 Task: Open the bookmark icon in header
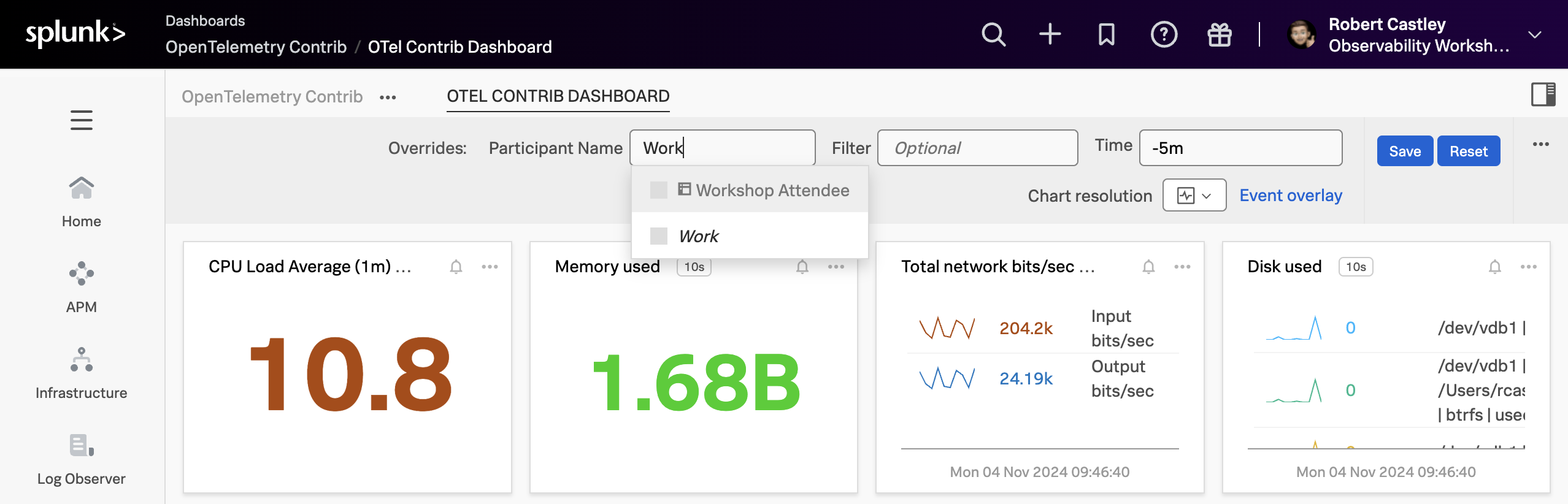[x=1106, y=34]
